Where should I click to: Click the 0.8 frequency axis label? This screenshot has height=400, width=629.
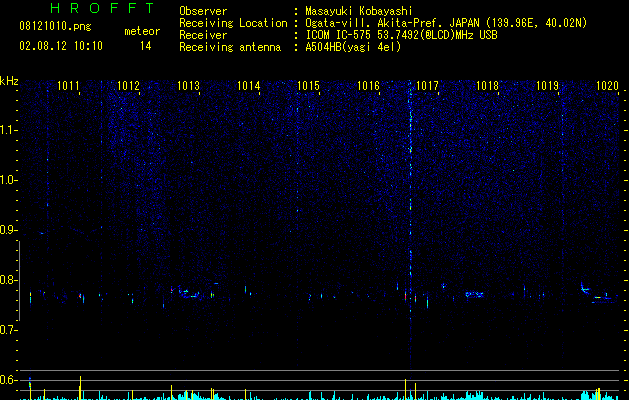[x=8, y=280]
